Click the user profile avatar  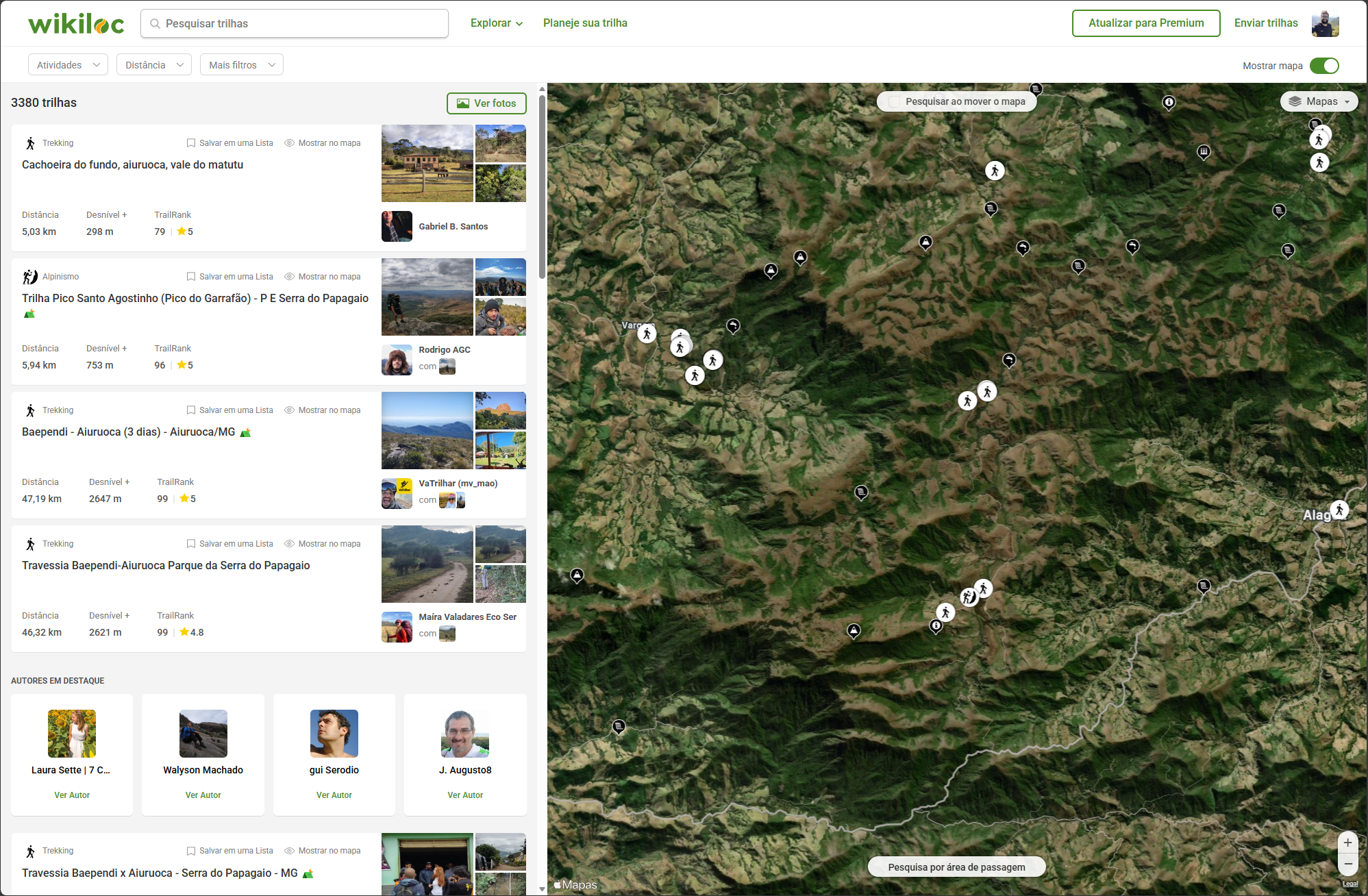[1325, 23]
